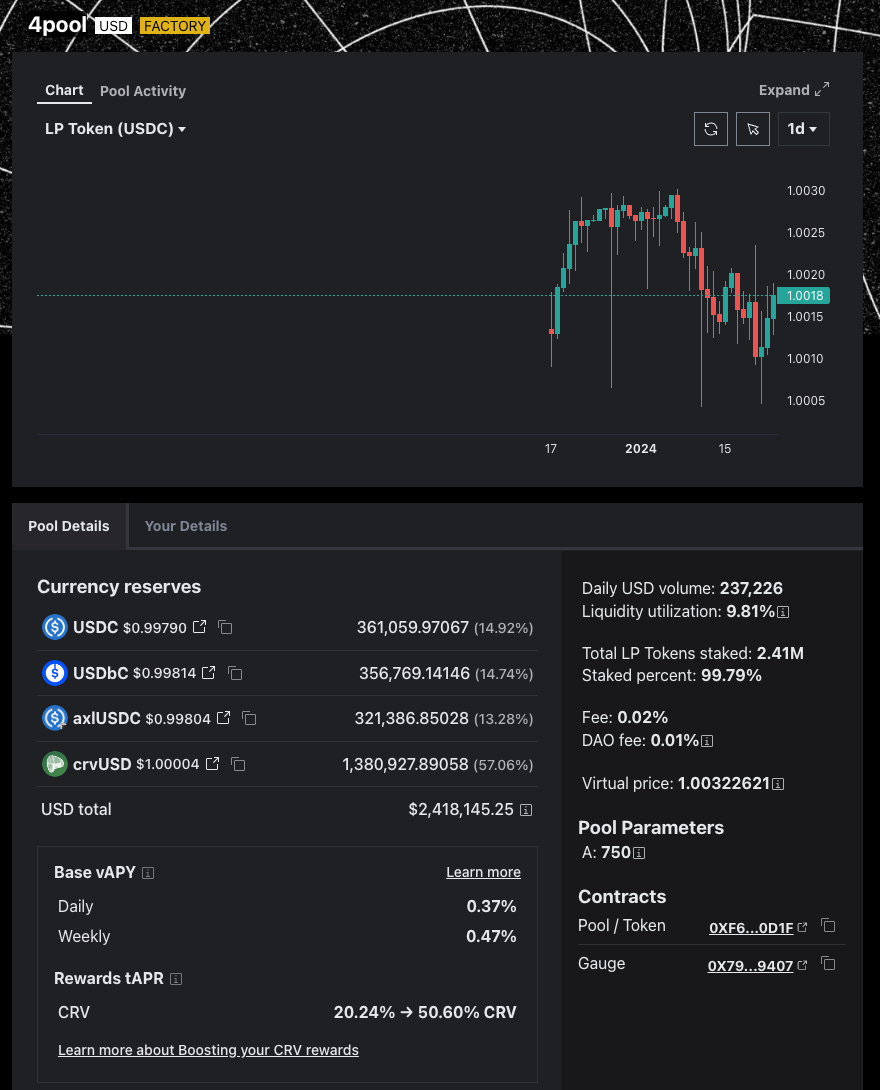The height and width of the screenshot is (1090, 880).
Task: Copy USDbC token address icon
Action: 235,673
